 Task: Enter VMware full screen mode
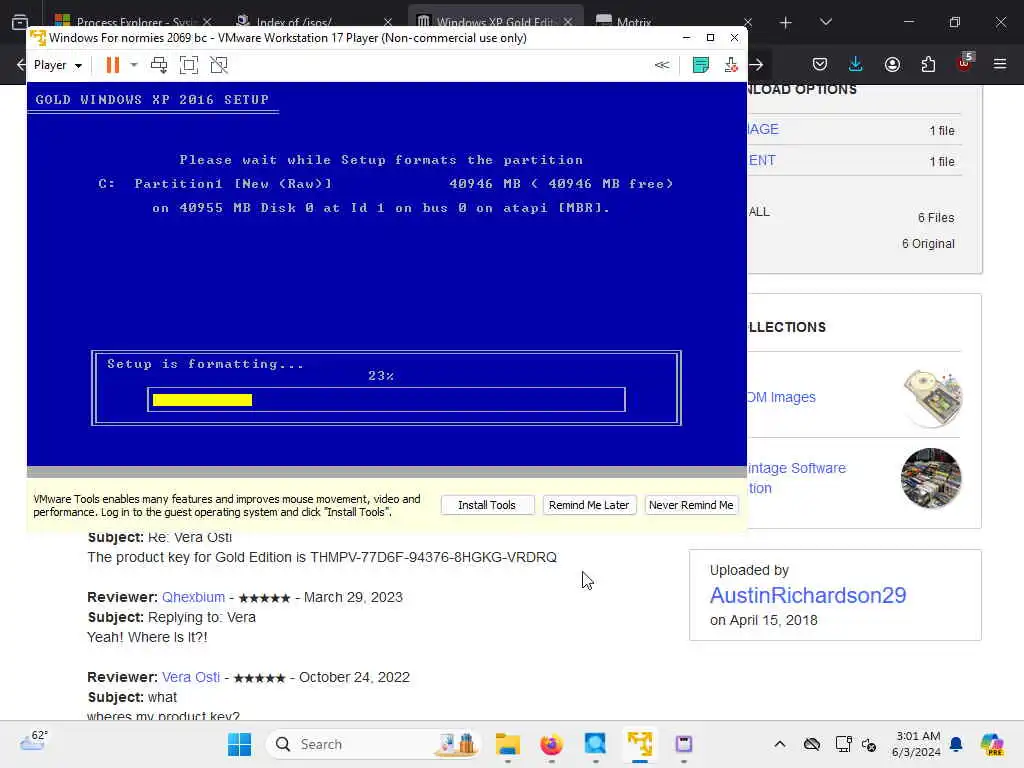click(x=189, y=65)
